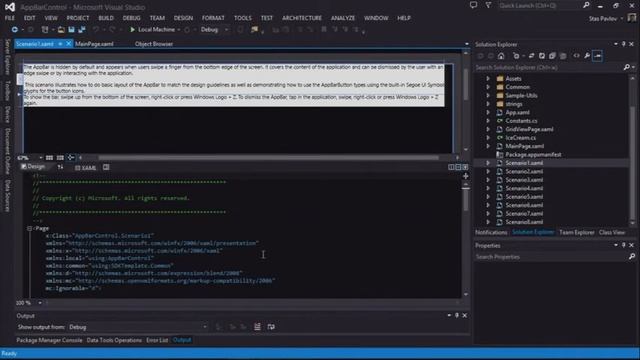640x360 pixels.
Task: Swap the Design and XAML panes
Action: pos(60,167)
